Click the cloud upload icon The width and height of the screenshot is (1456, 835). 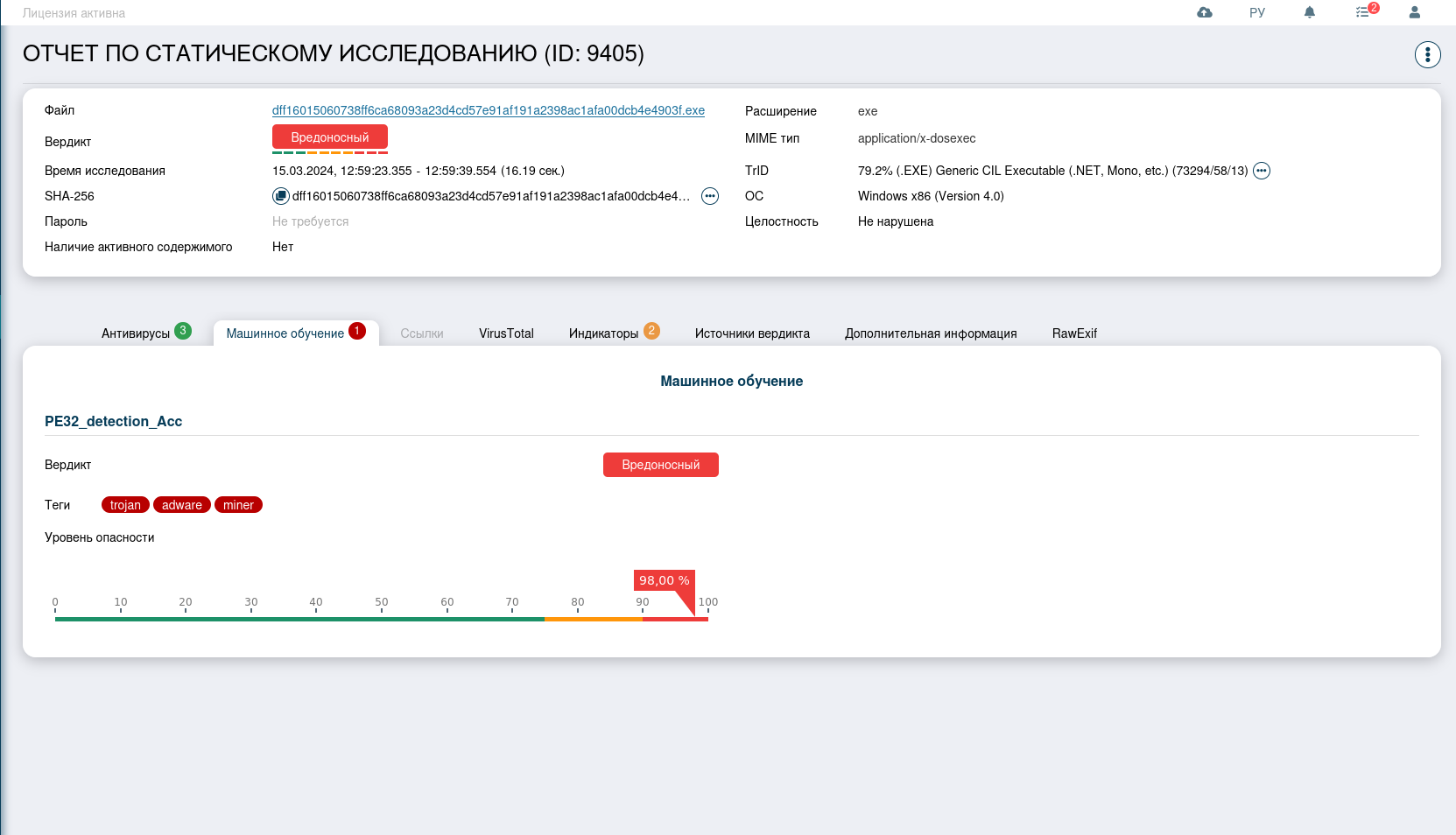pyautogui.click(x=1205, y=12)
